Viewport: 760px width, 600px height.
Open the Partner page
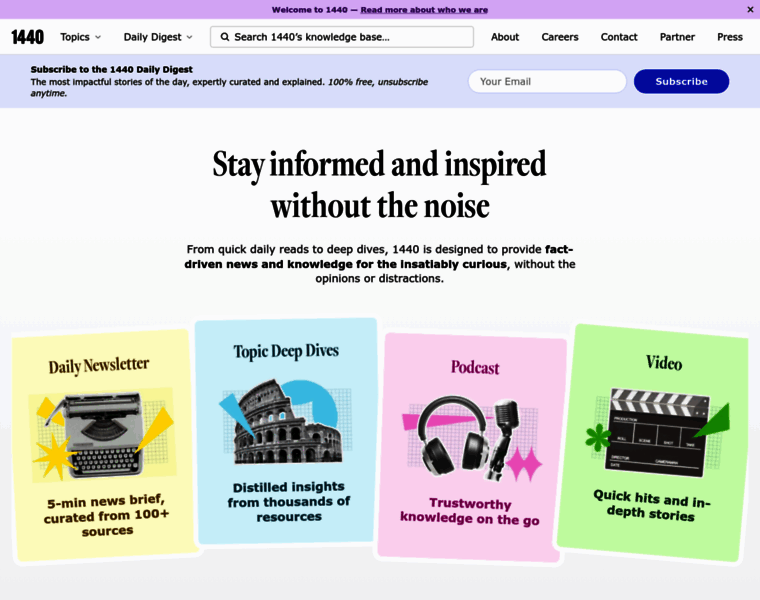pos(677,37)
